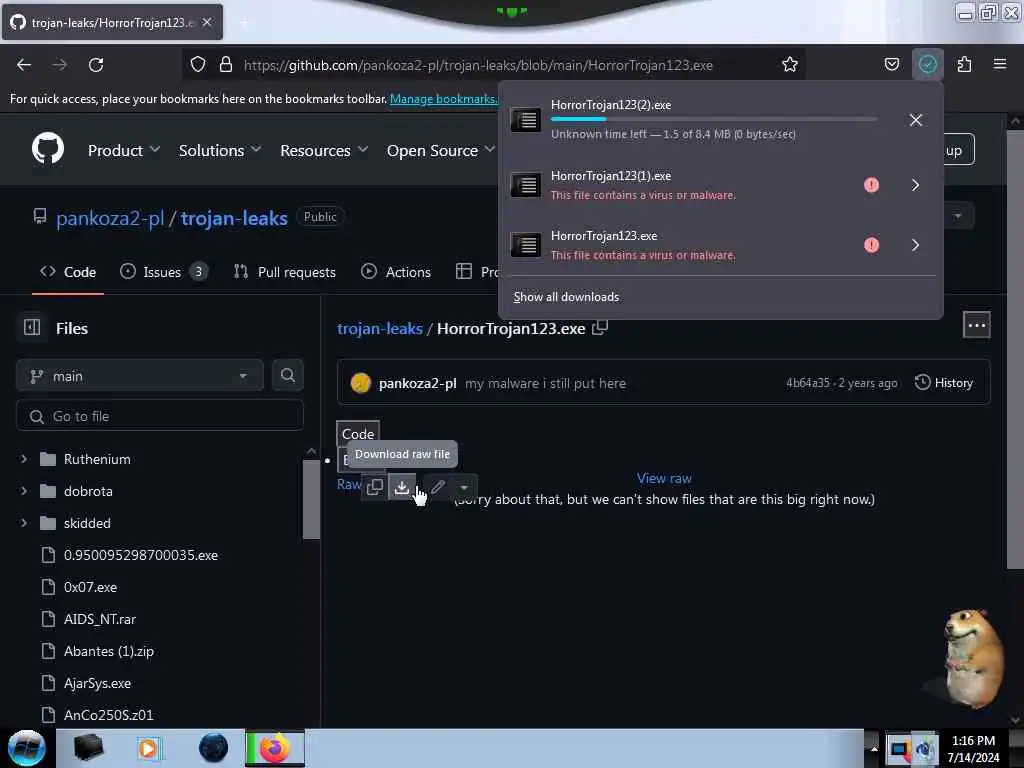Copy raw file contents icon
1024x768 pixels.
[375, 487]
